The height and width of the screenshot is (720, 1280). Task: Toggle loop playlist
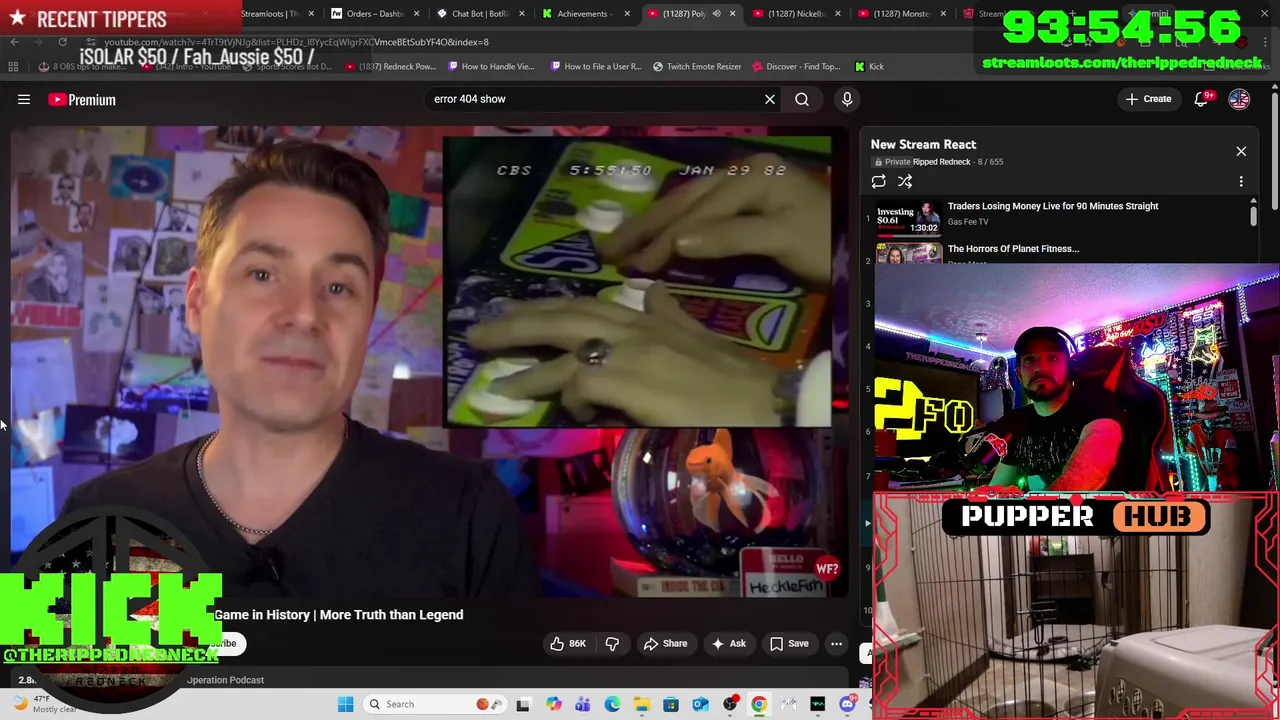pos(878,181)
